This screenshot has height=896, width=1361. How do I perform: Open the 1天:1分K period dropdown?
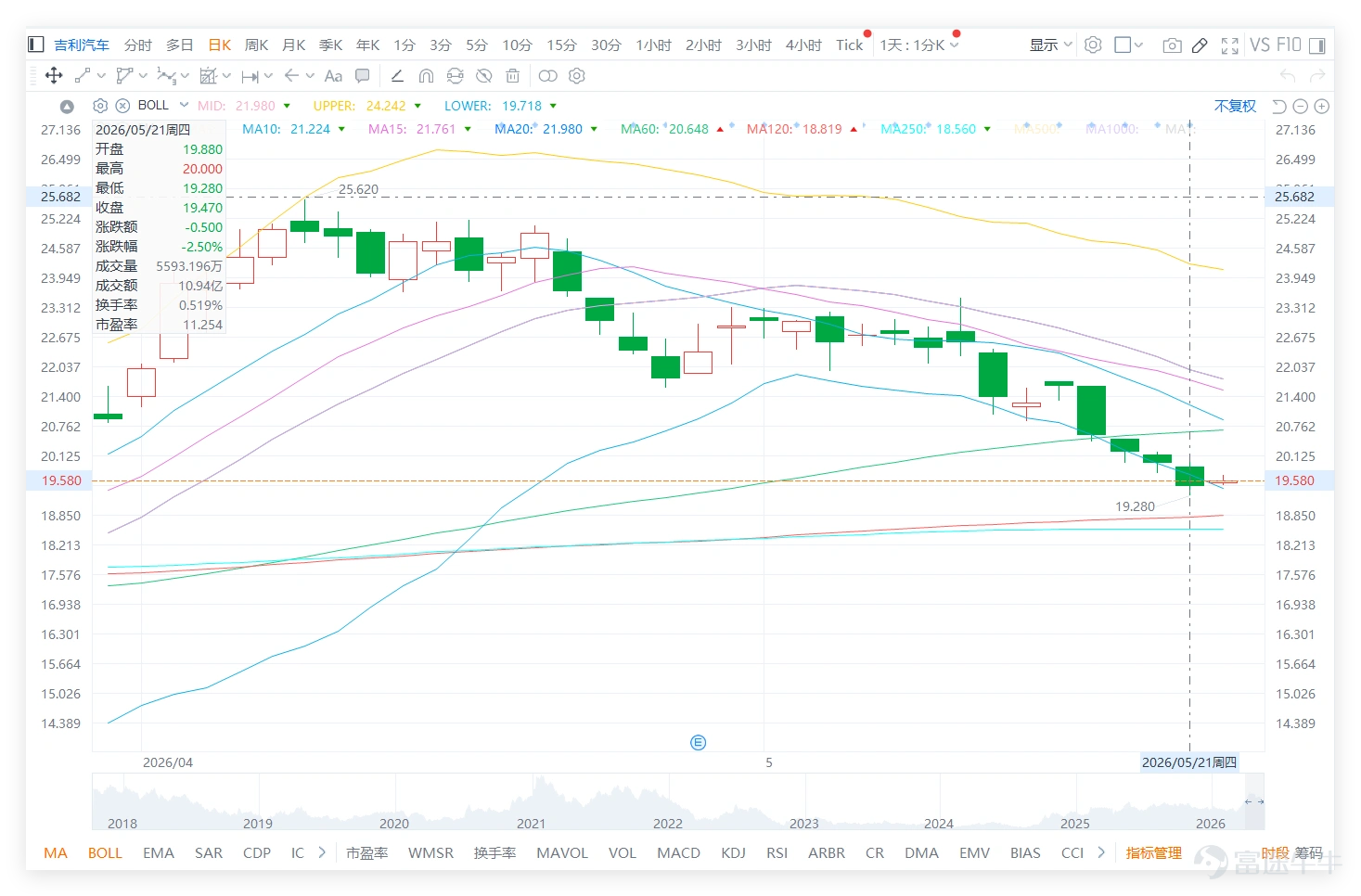[919, 45]
